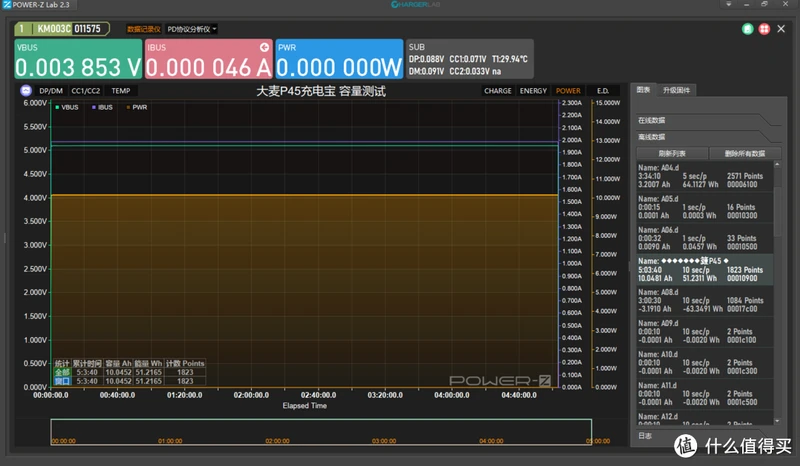The height and width of the screenshot is (466, 800).
Task: Toggle VBUS series in chart legend
Action: pyautogui.click(x=67, y=107)
